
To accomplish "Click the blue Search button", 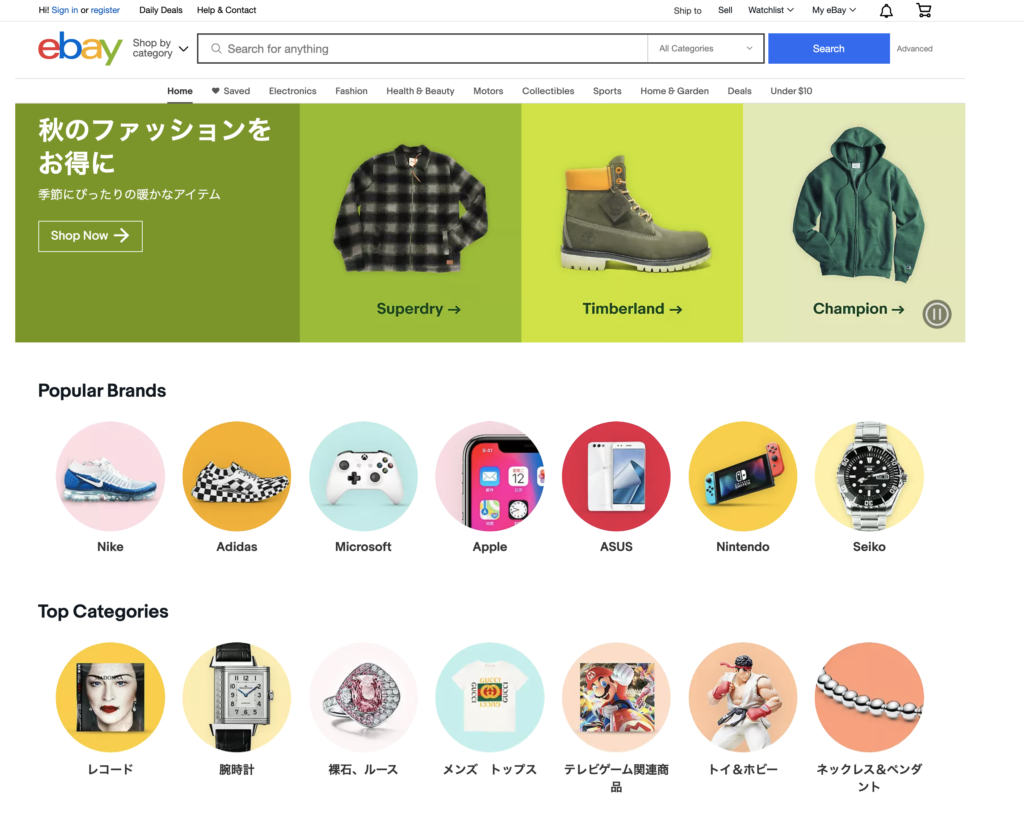I will click(x=829, y=48).
